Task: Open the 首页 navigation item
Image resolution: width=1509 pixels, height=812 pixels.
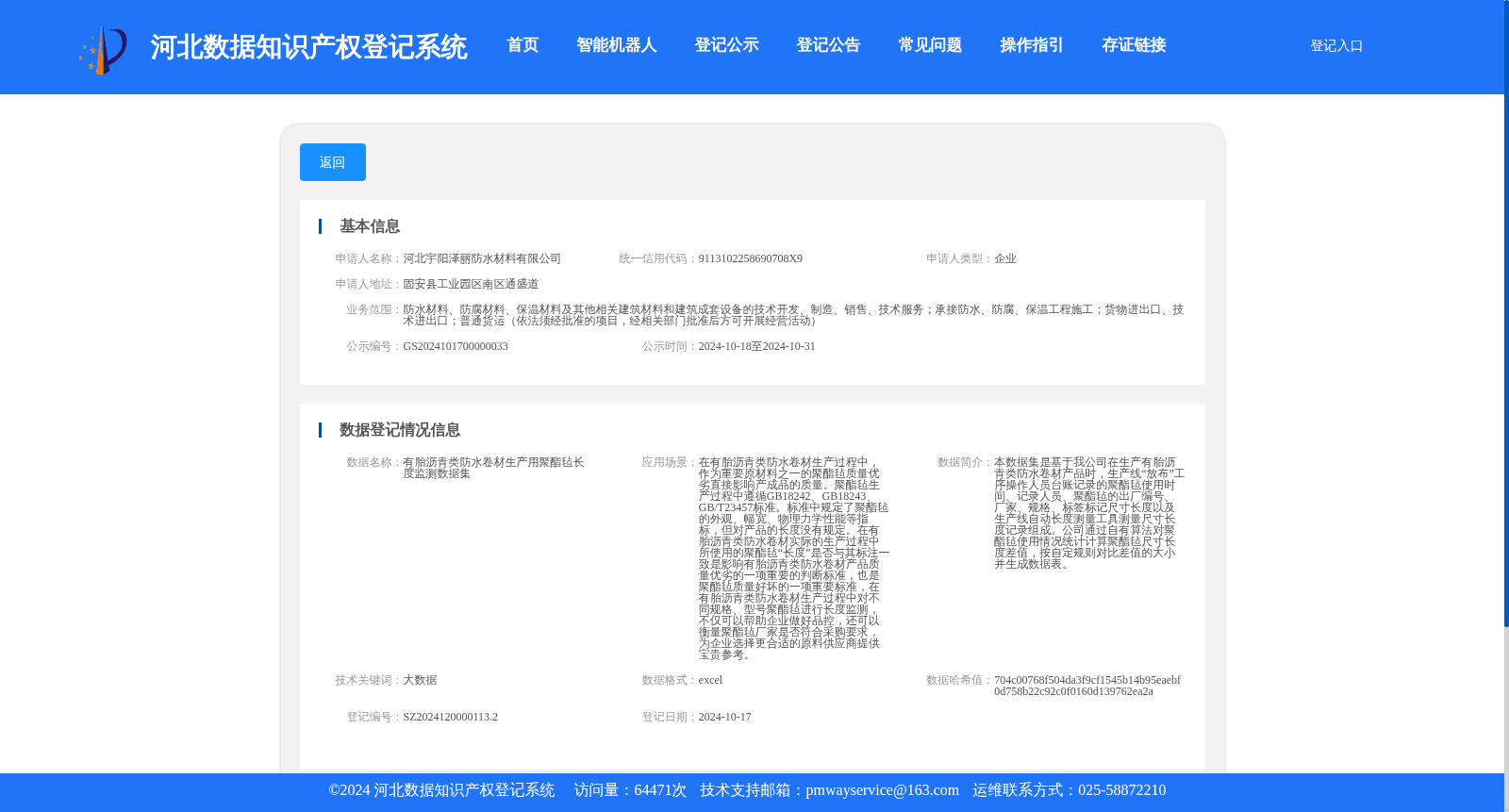Action: tap(522, 45)
